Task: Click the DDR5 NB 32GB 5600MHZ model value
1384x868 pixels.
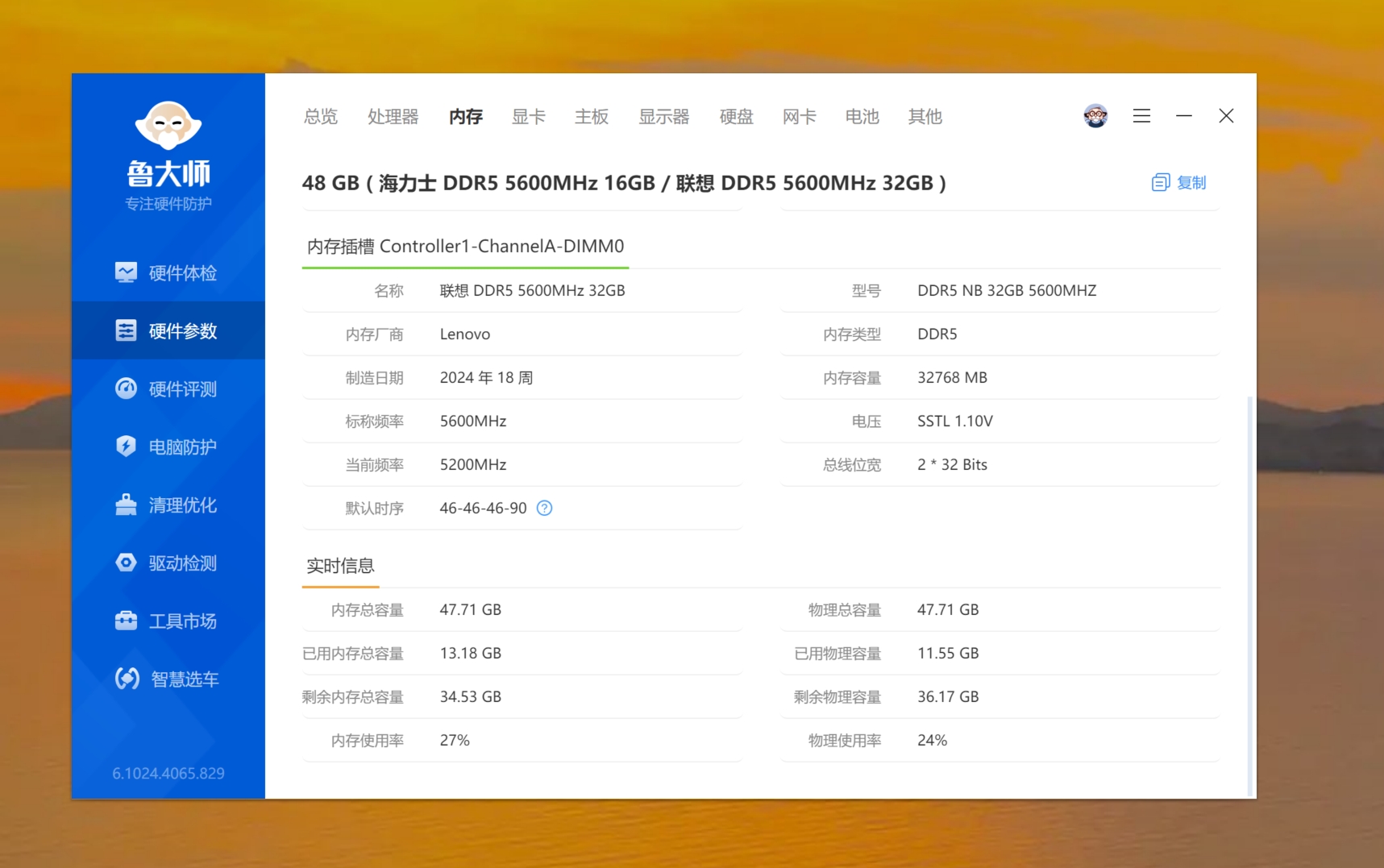Action: pos(1007,290)
